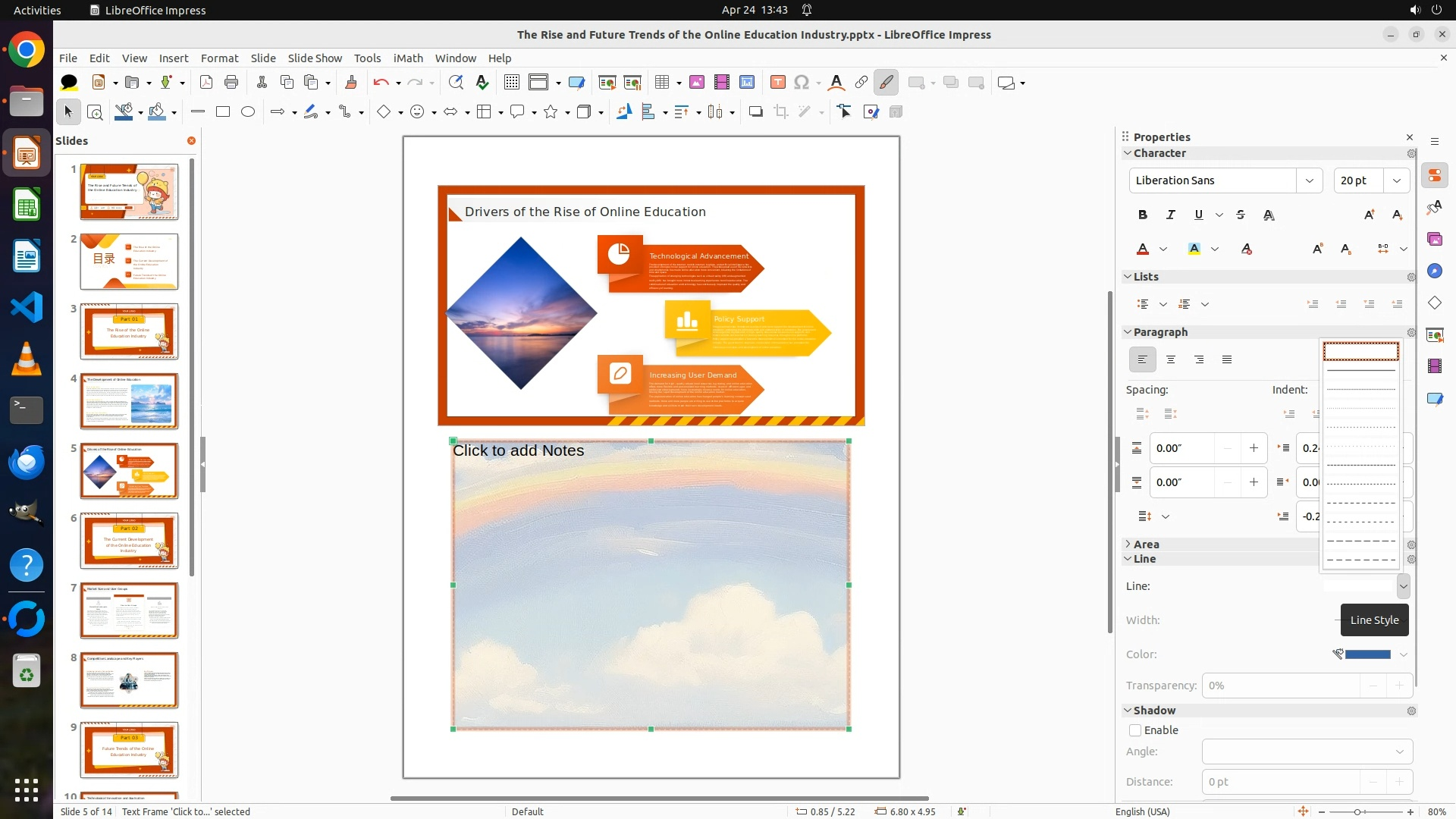
Task: Toggle Italic character formatting
Action: [x=1171, y=215]
